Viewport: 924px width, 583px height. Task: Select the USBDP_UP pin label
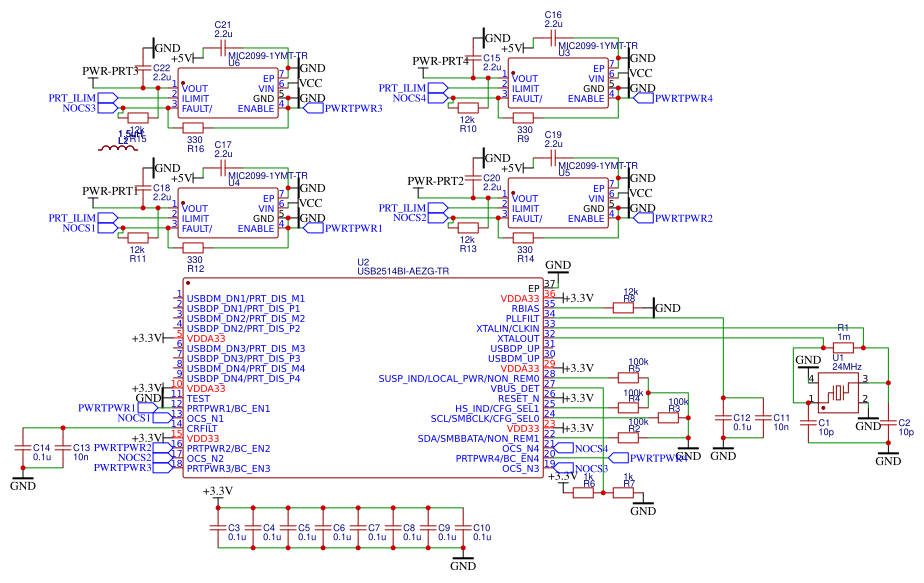pyautogui.click(x=515, y=348)
